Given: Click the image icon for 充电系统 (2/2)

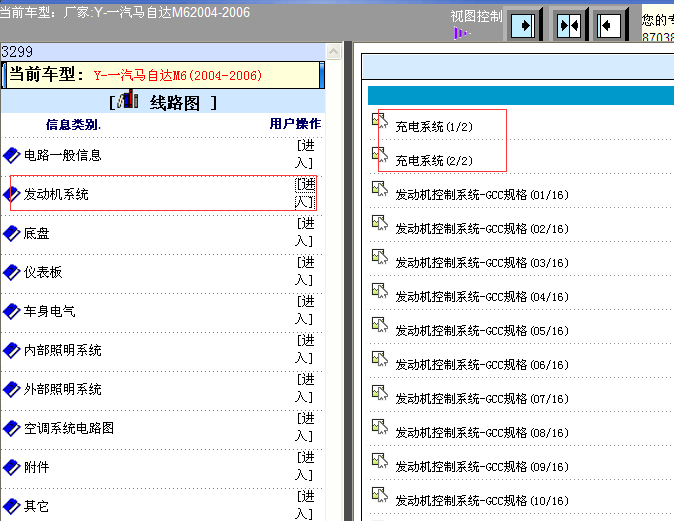Looking at the screenshot, I should [x=380, y=154].
